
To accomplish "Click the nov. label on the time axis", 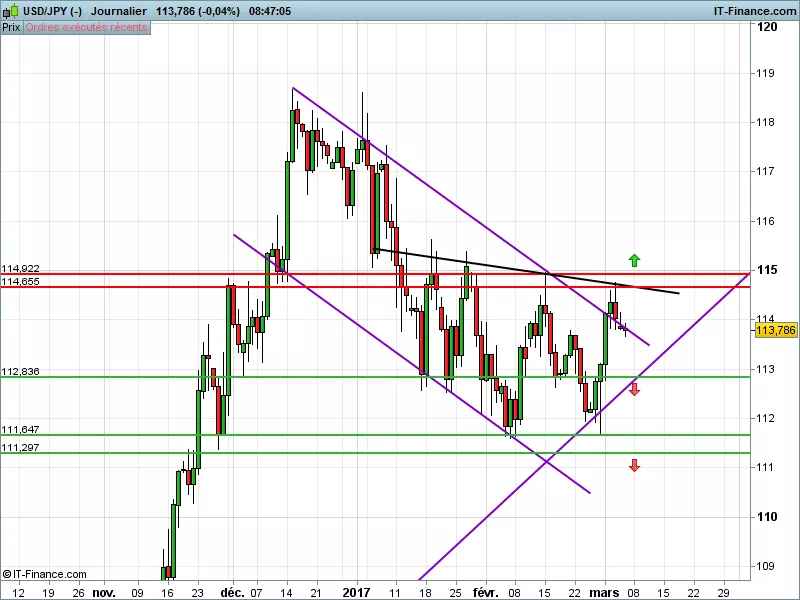I will click(x=104, y=592).
